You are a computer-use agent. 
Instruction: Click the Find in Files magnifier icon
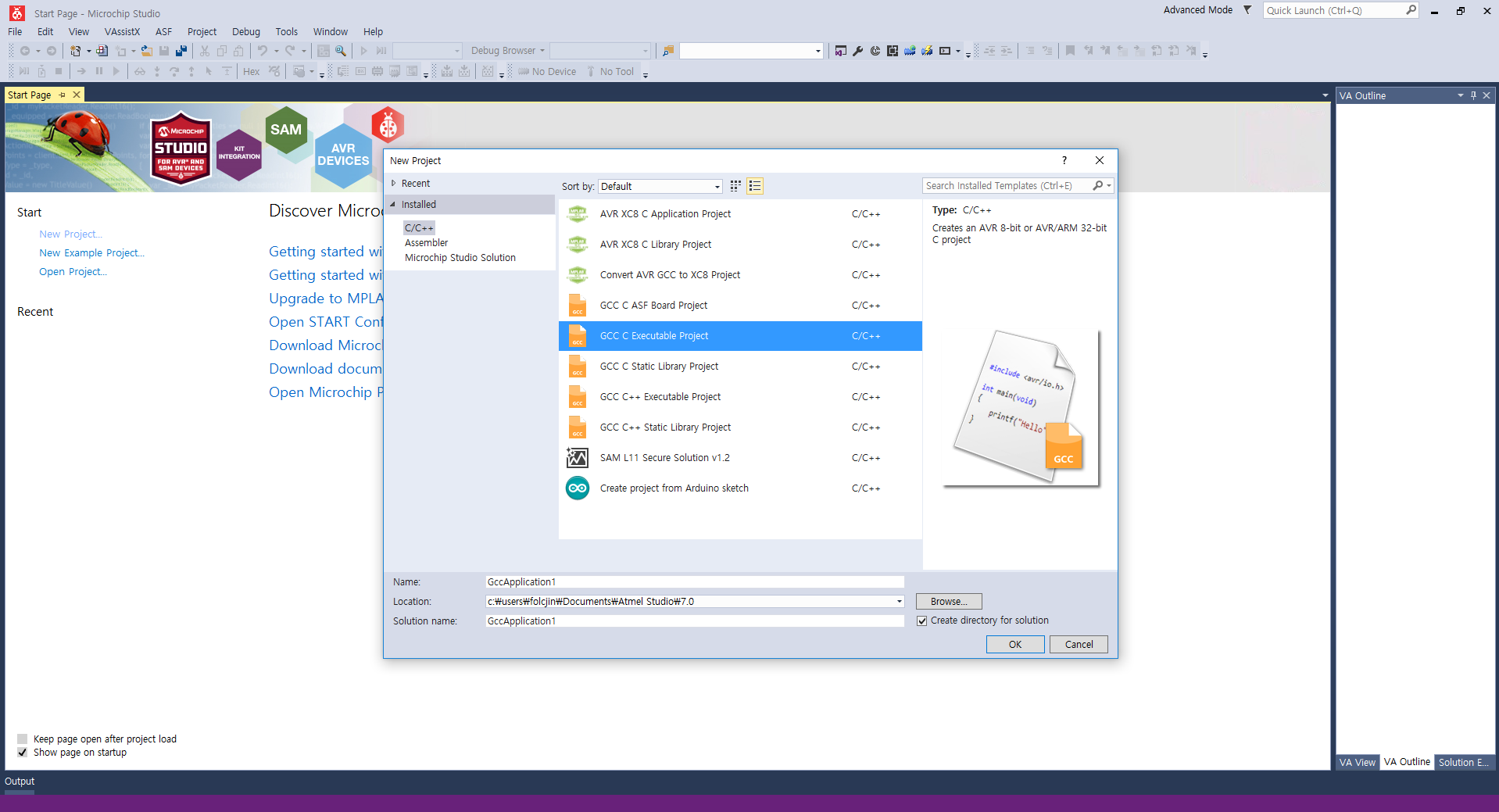click(x=341, y=51)
